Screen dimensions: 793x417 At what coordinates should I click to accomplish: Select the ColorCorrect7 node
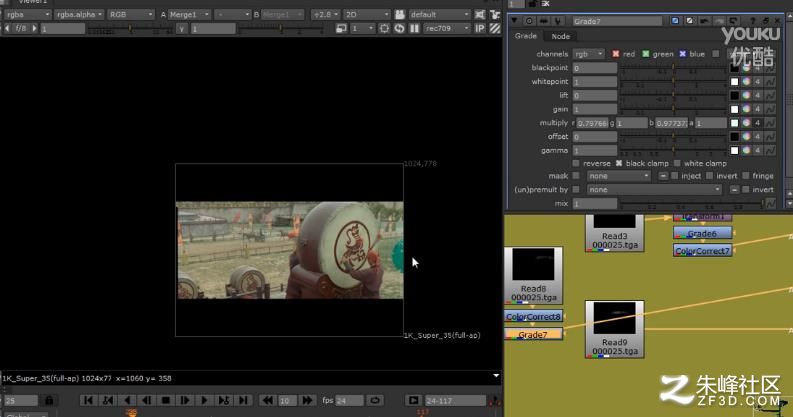tap(702, 251)
